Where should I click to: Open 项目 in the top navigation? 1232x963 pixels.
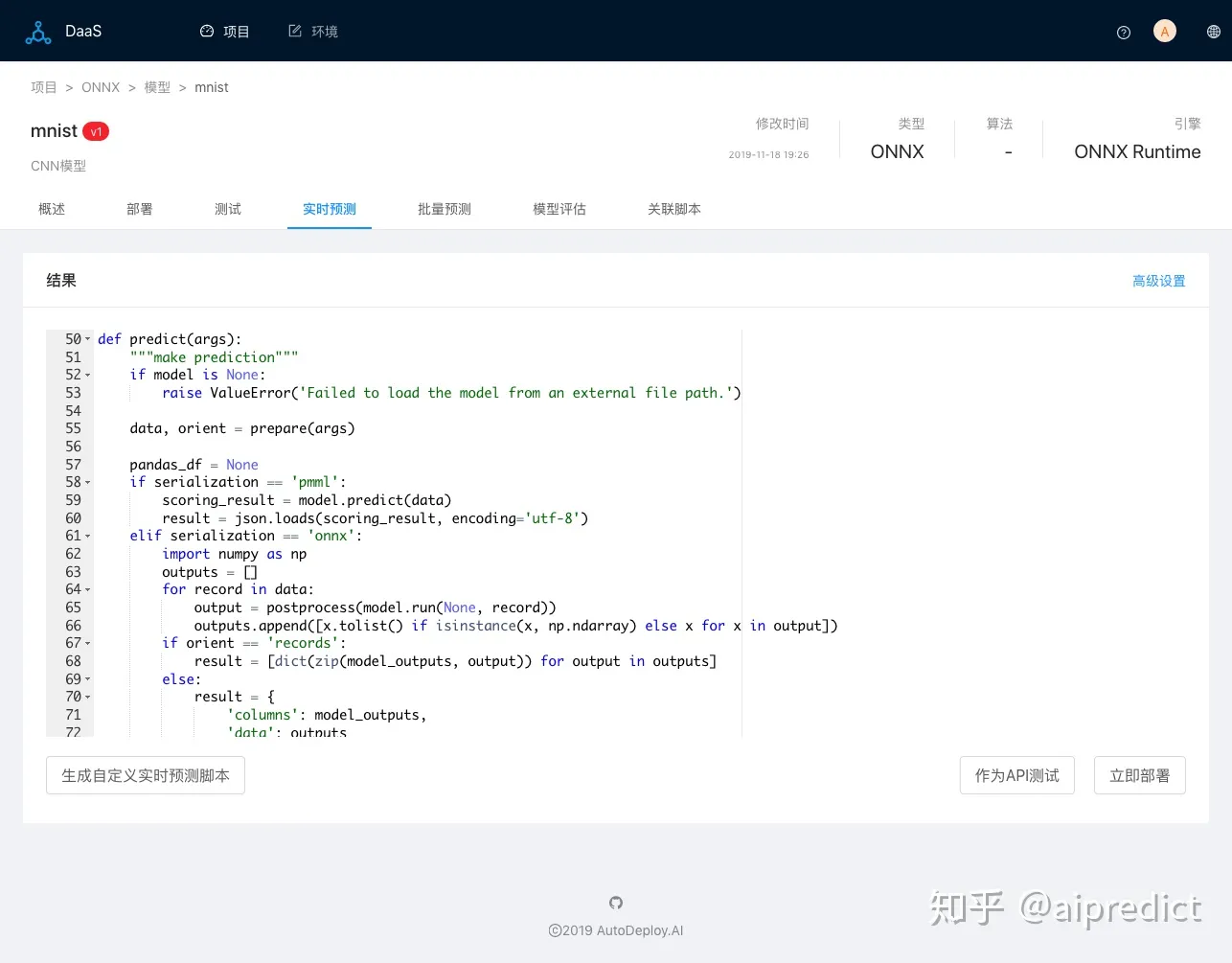(x=225, y=32)
